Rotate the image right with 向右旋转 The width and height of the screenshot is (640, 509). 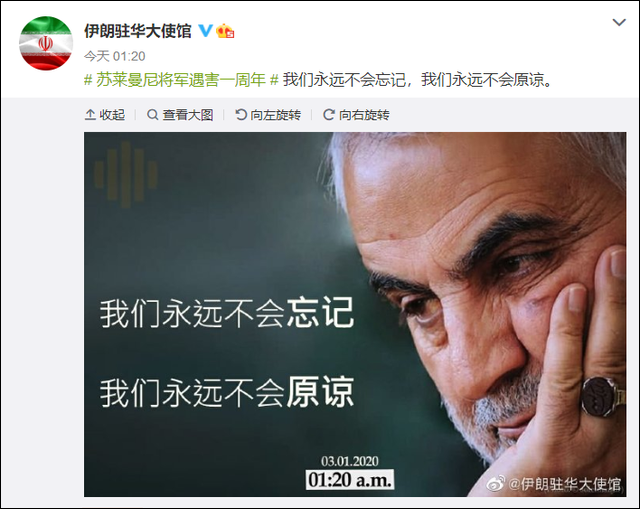pyautogui.click(x=356, y=115)
